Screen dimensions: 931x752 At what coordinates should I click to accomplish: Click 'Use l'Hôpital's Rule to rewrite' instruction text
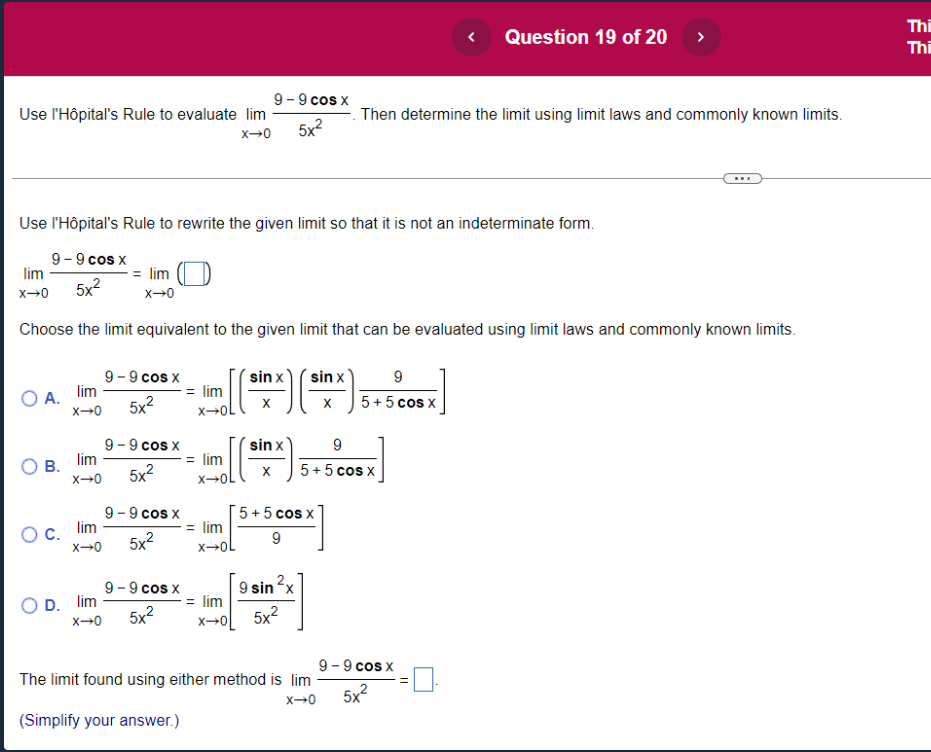point(306,223)
